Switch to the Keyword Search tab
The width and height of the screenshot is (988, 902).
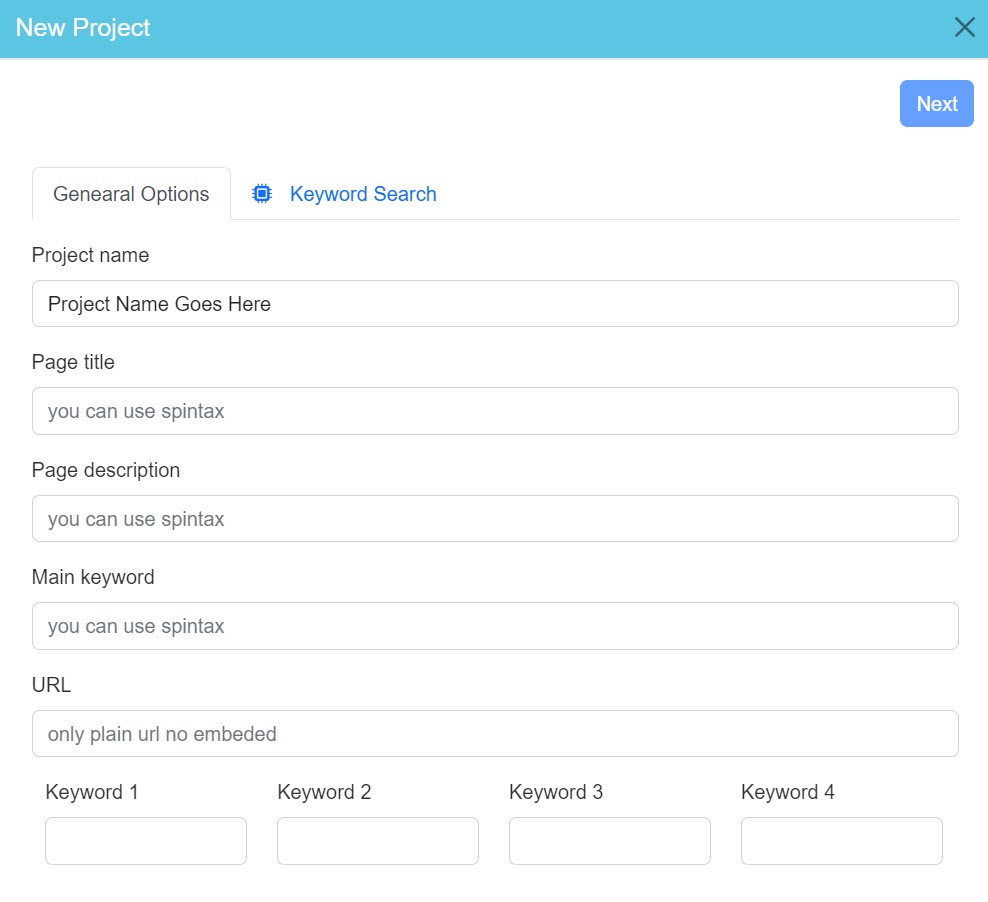click(x=363, y=193)
